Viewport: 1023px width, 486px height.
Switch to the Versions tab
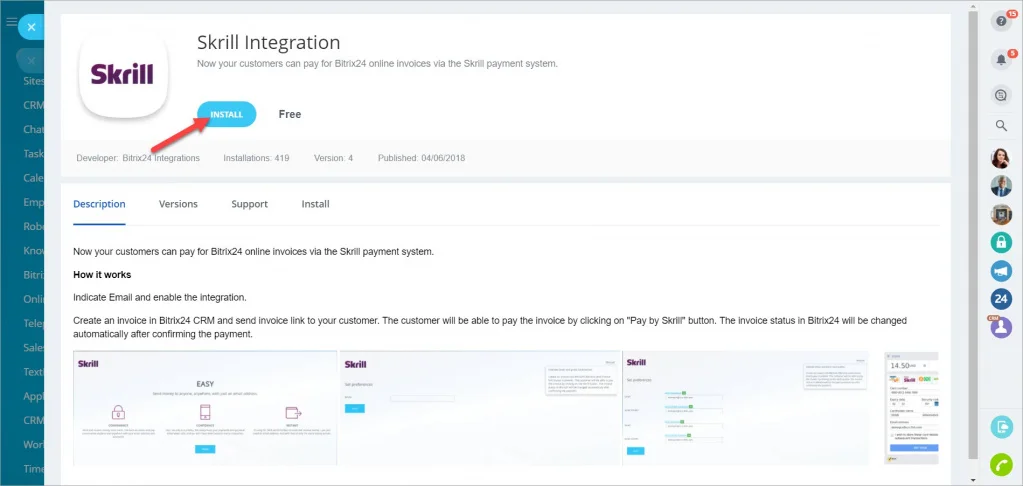(x=178, y=204)
